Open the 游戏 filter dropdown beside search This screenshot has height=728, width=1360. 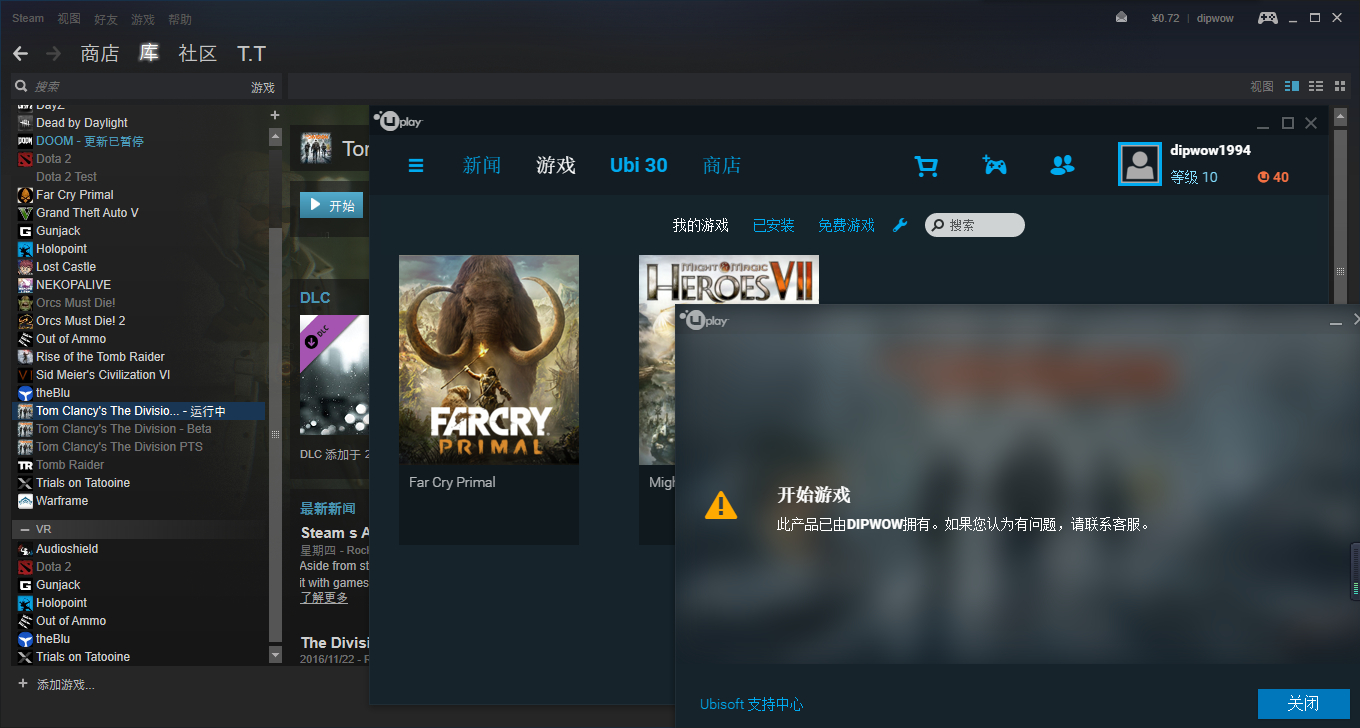pyautogui.click(x=262, y=87)
